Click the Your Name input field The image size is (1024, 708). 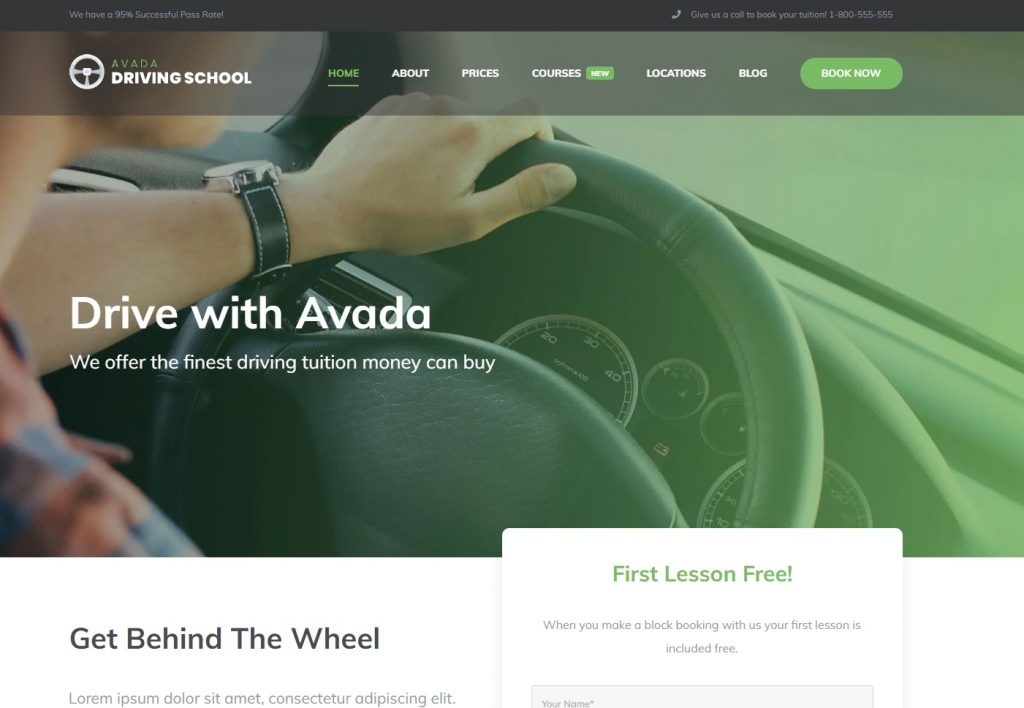tap(702, 697)
